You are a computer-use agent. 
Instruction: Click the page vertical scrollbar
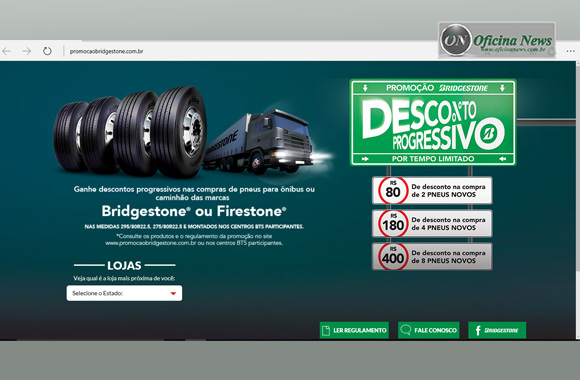(x=577, y=200)
